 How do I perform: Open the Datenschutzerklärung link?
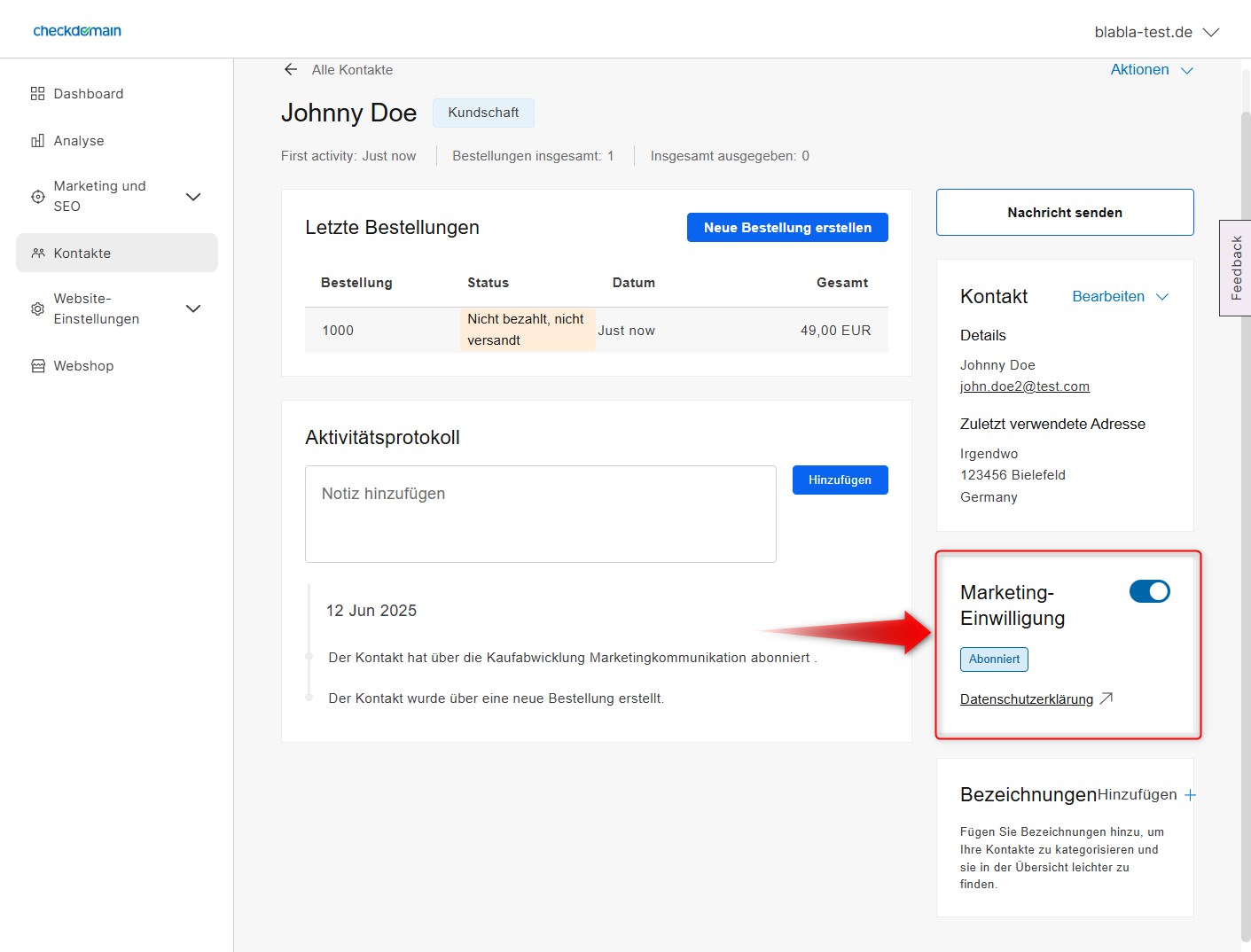(x=1027, y=699)
